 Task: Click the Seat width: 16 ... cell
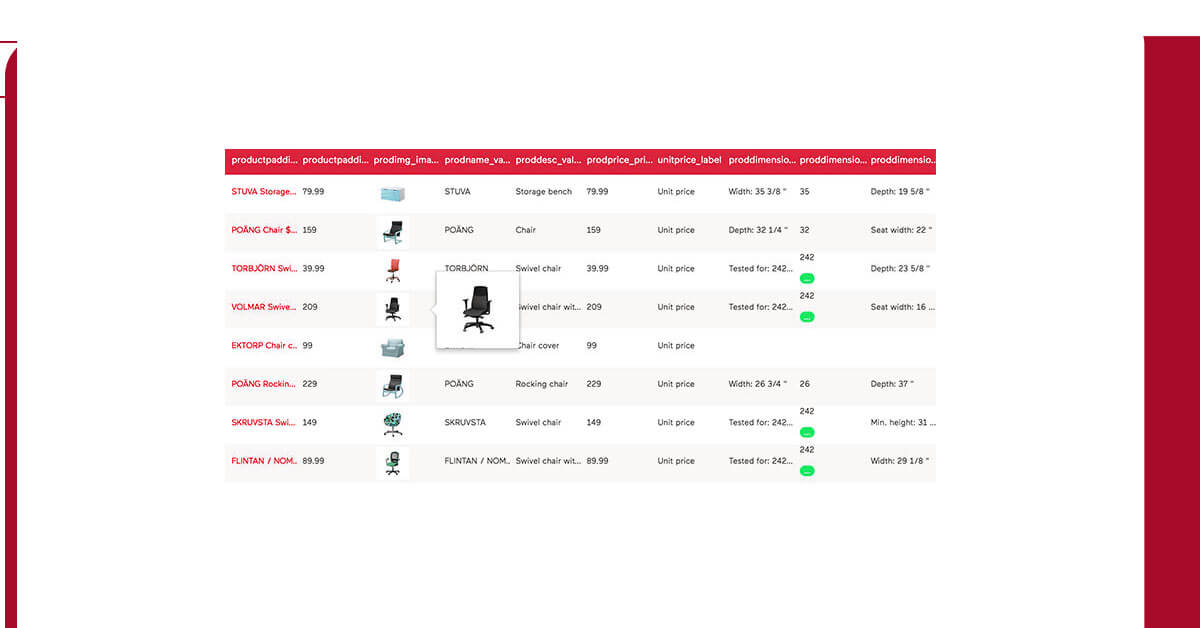point(903,307)
